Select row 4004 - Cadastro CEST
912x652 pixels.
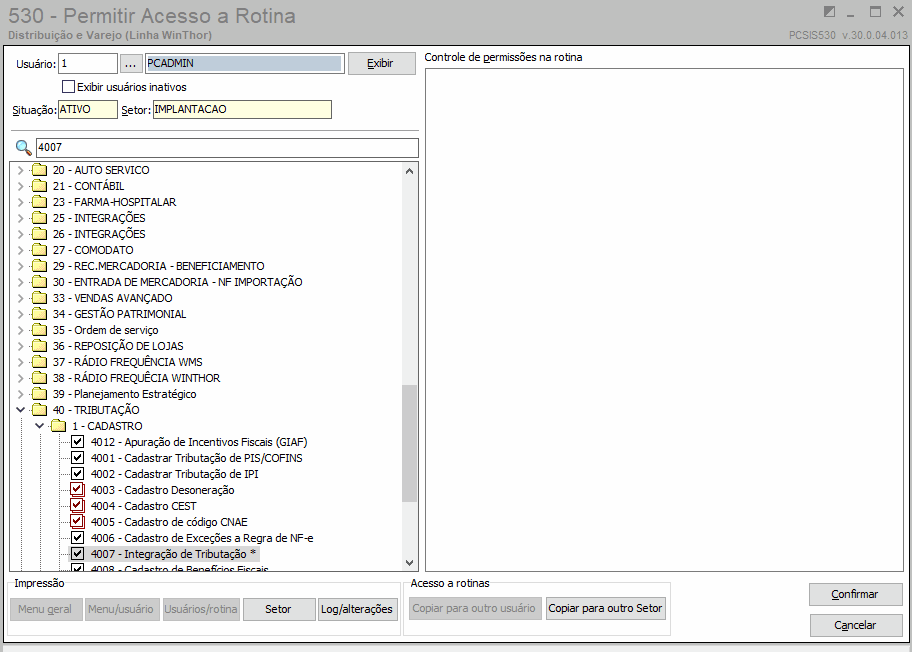144,506
